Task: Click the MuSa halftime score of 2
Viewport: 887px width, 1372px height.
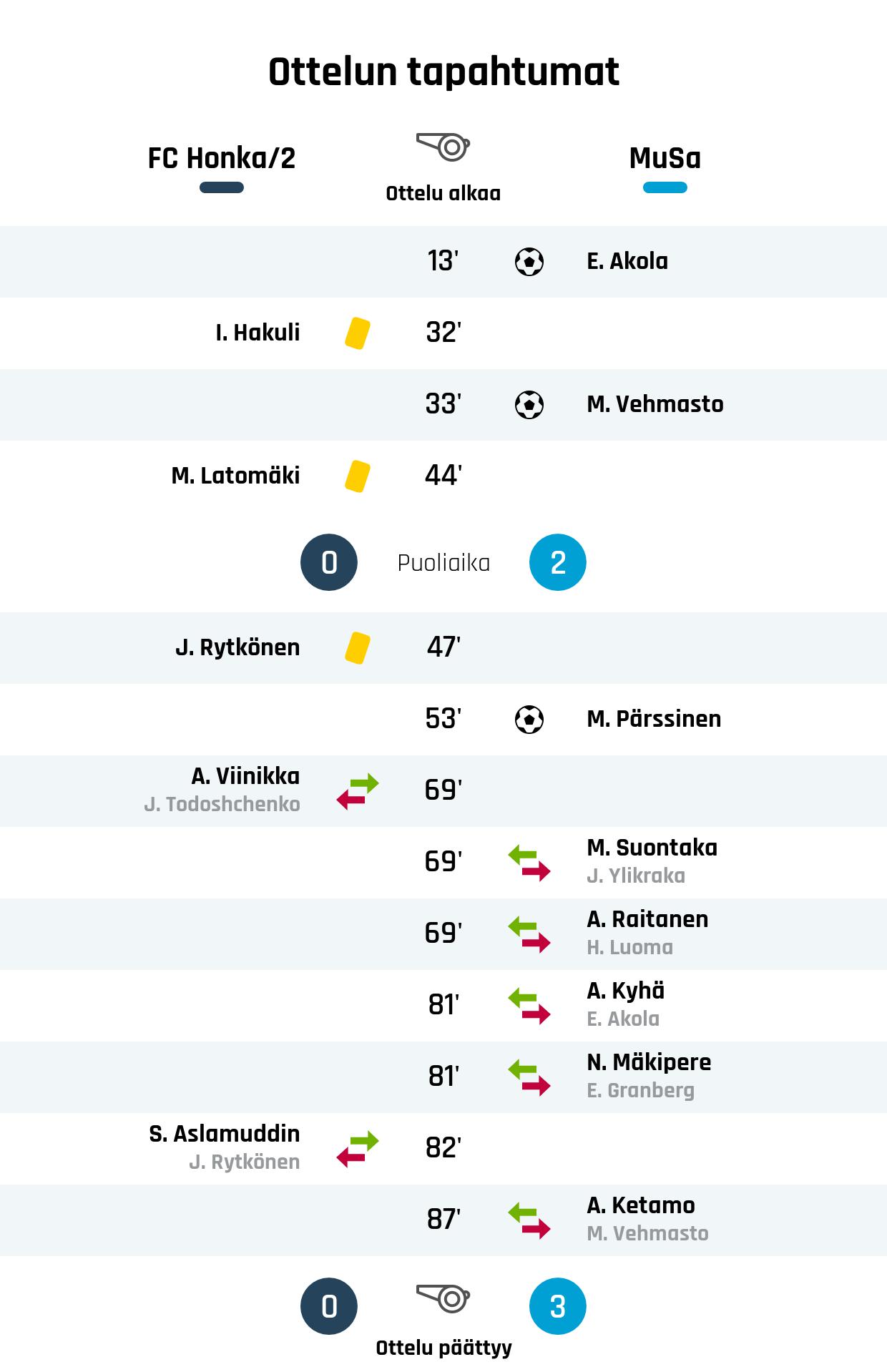Action: pos(557,562)
